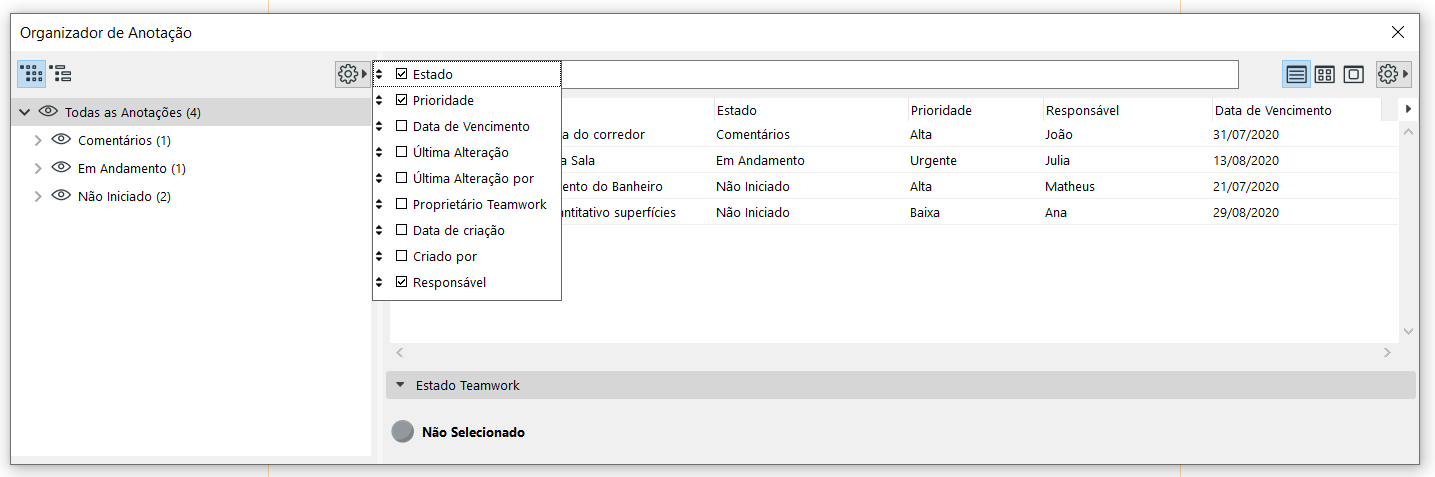Choose the Última Alteração por entry
Image resolution: width=1435 pixels, height=477 pixels.
[x=473, y=178]
